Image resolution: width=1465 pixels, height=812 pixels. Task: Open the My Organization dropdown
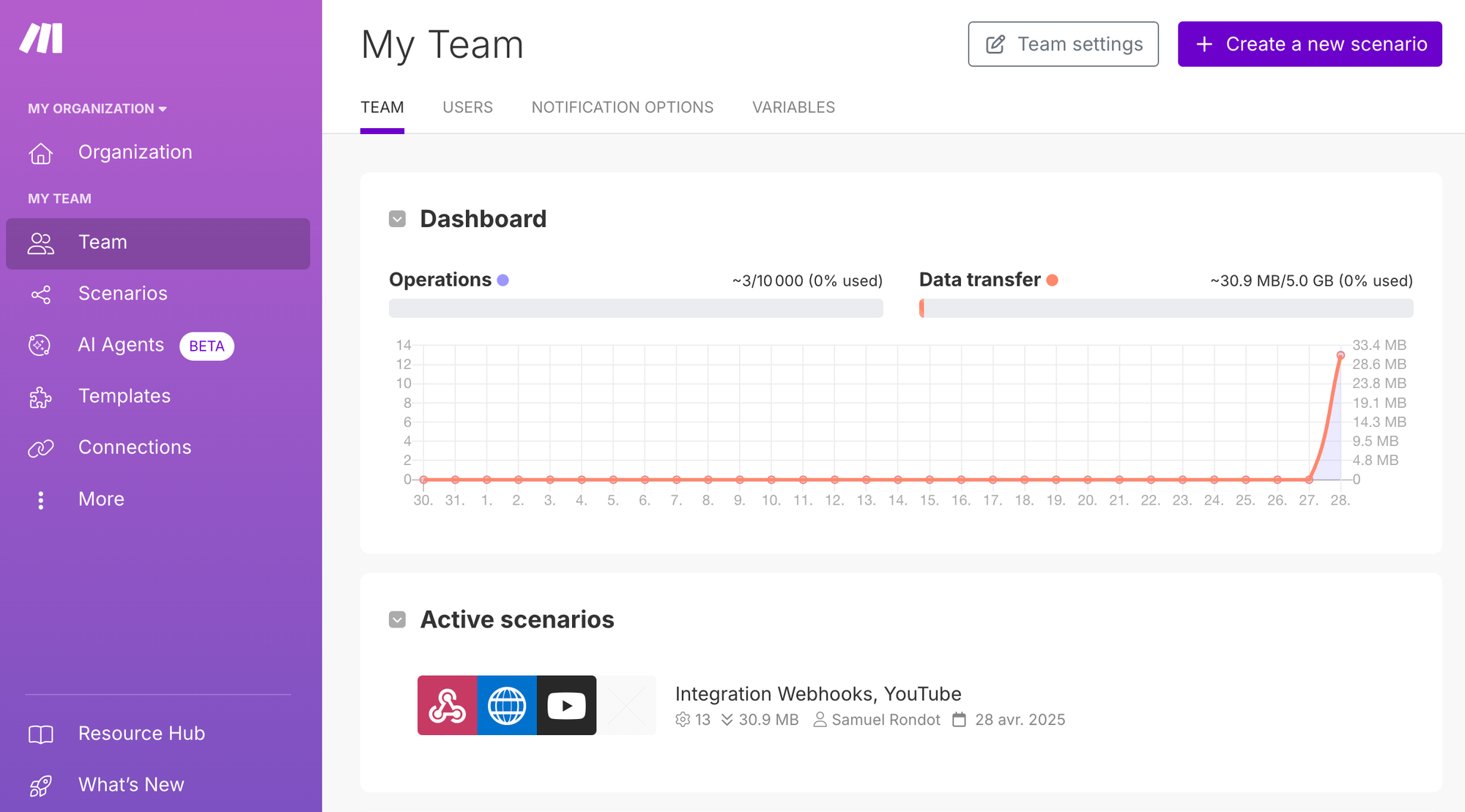(x=97, y=108)
